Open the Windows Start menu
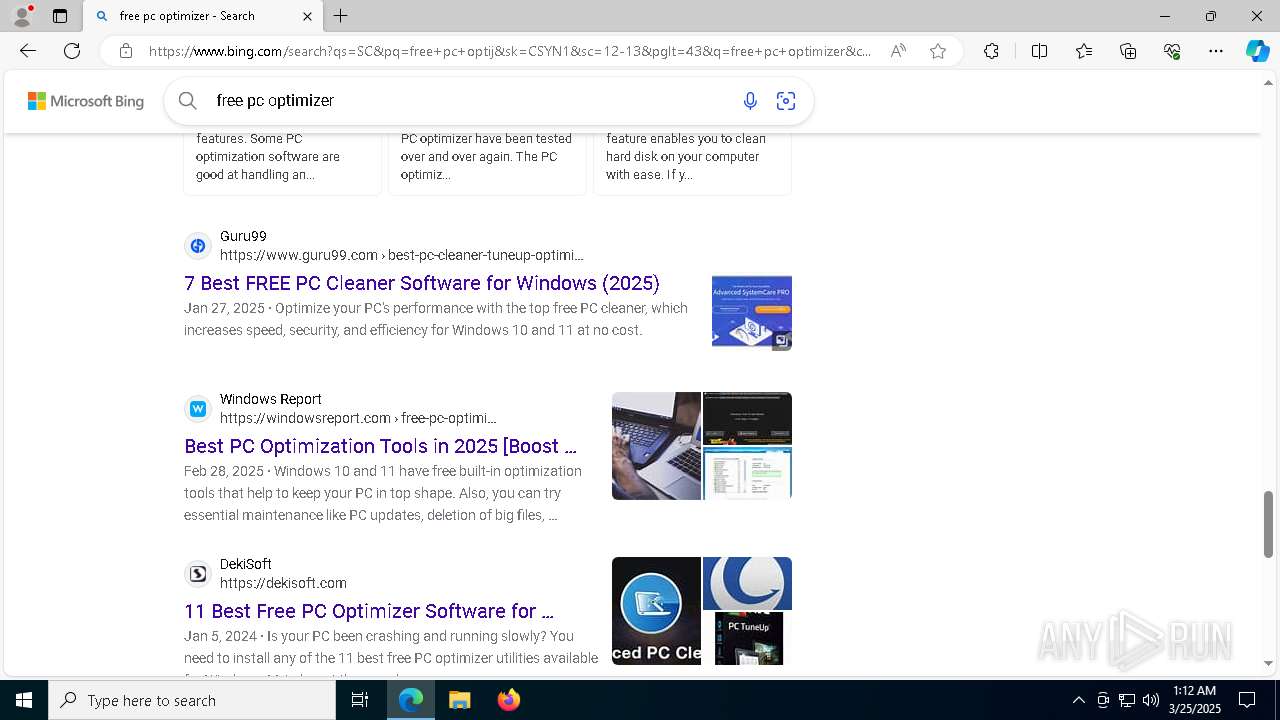The image size is (1280, 720). (x=24, y=700)
